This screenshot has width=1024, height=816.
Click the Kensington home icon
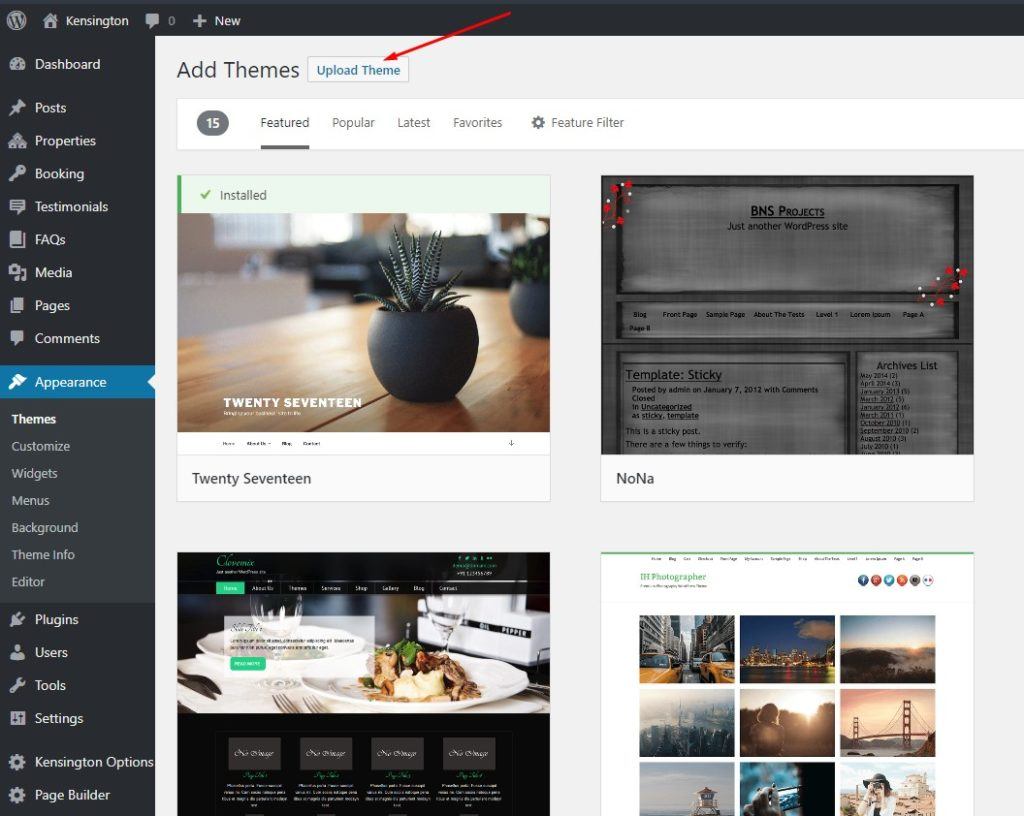click(x=50, y=20)
